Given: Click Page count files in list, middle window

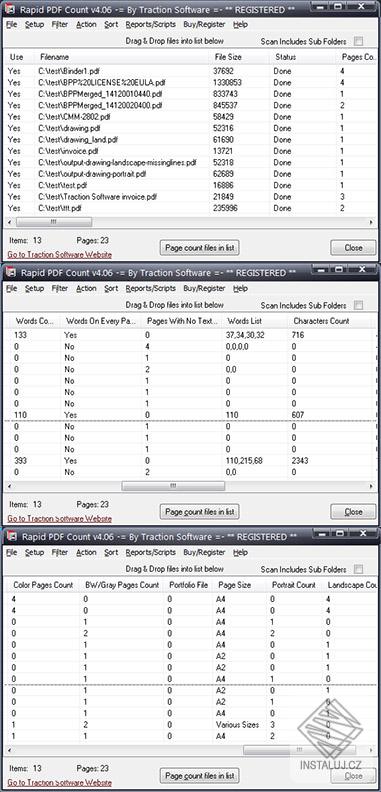Looking at the screenshot, I should [200, 512].
